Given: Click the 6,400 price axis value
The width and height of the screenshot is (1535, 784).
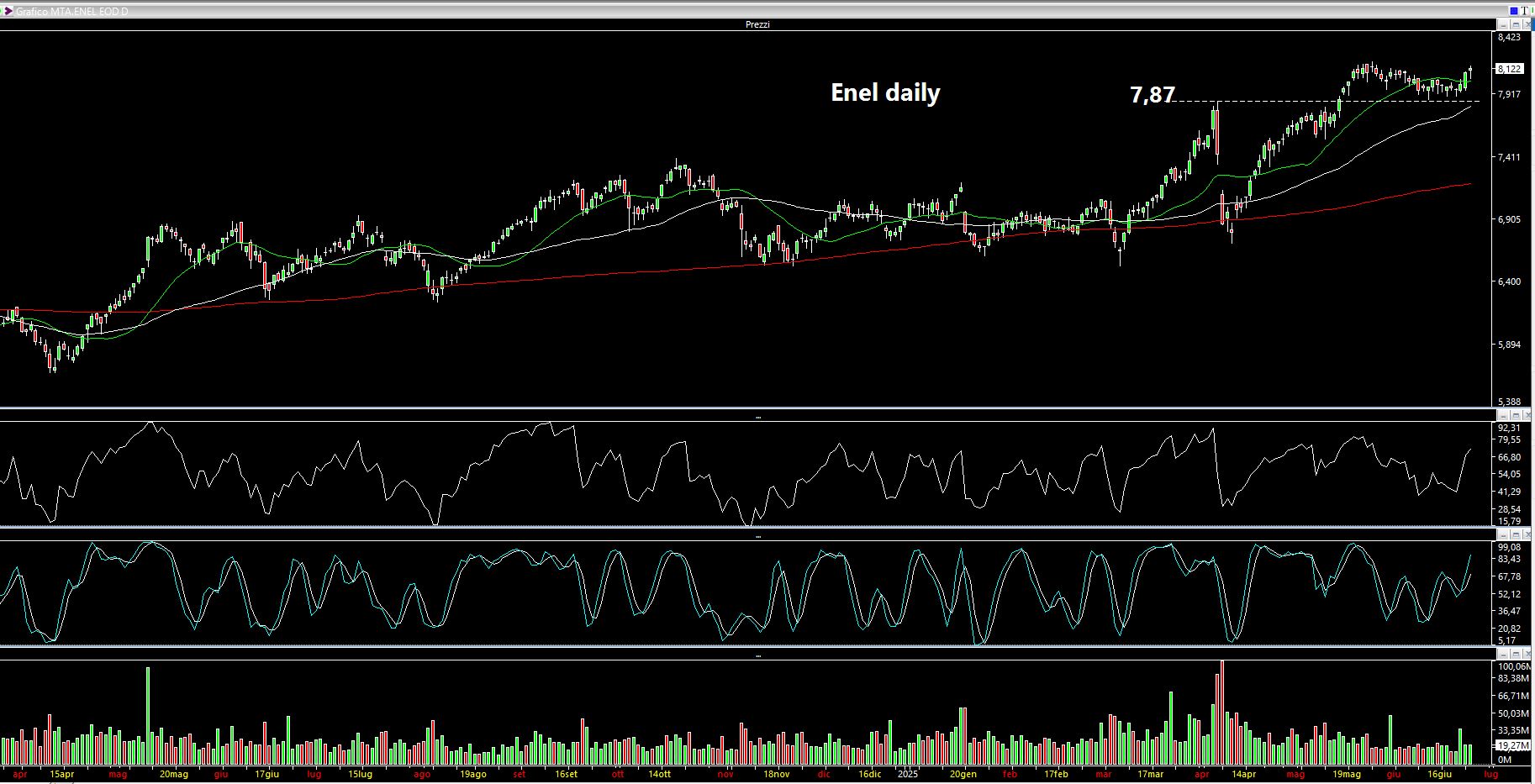Looking at the screenshot, I should tap(1509, 282).
